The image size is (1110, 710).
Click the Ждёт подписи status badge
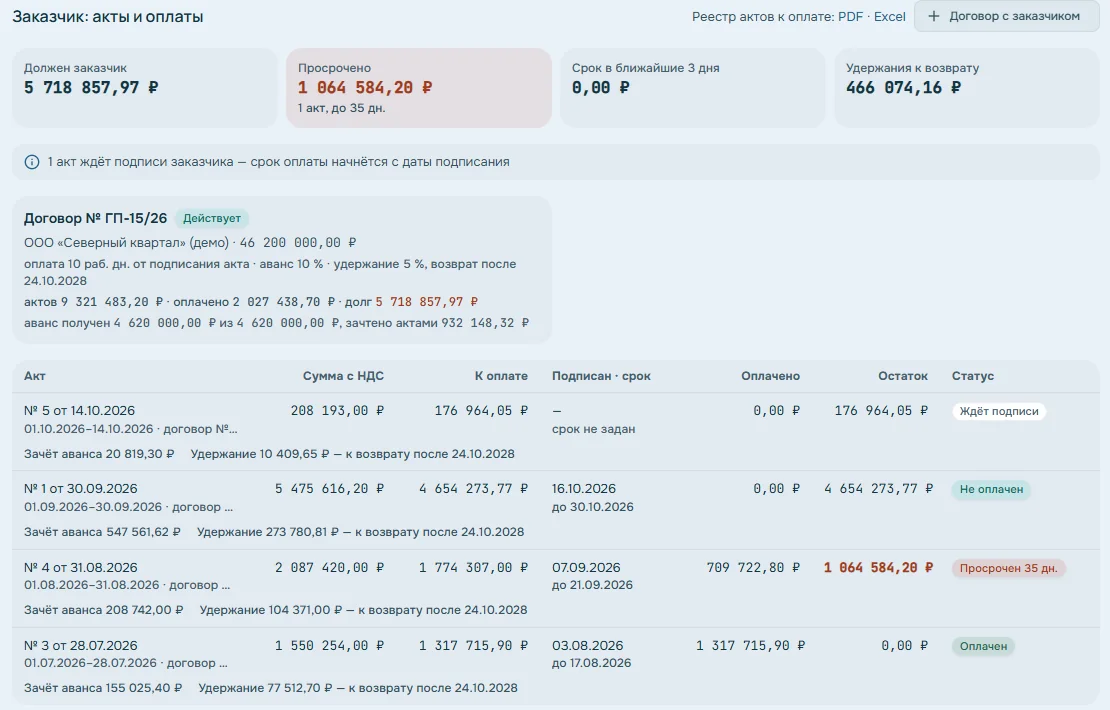coord(999,411)
